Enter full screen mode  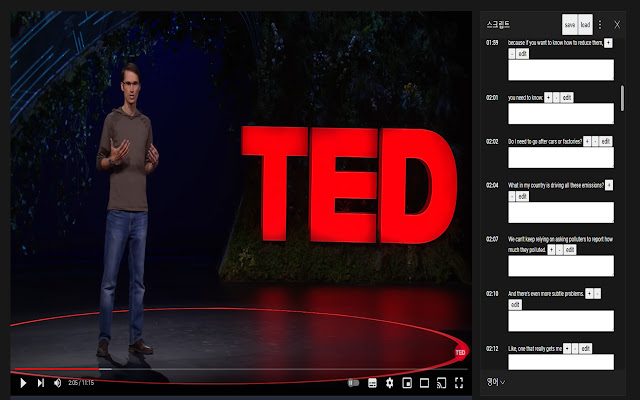[459, 383]
